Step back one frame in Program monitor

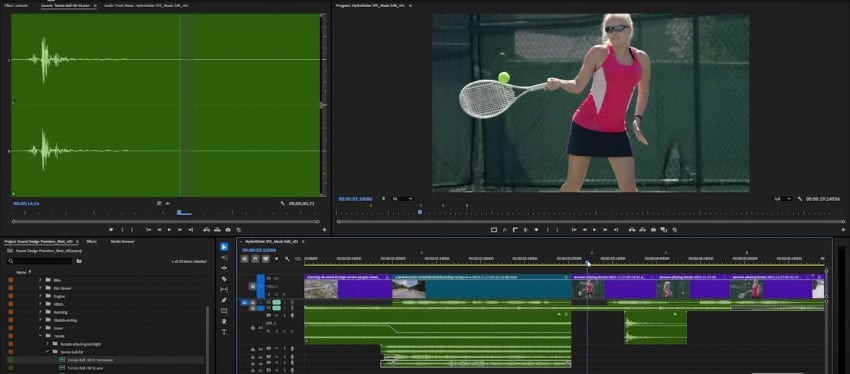click(584, 230)
